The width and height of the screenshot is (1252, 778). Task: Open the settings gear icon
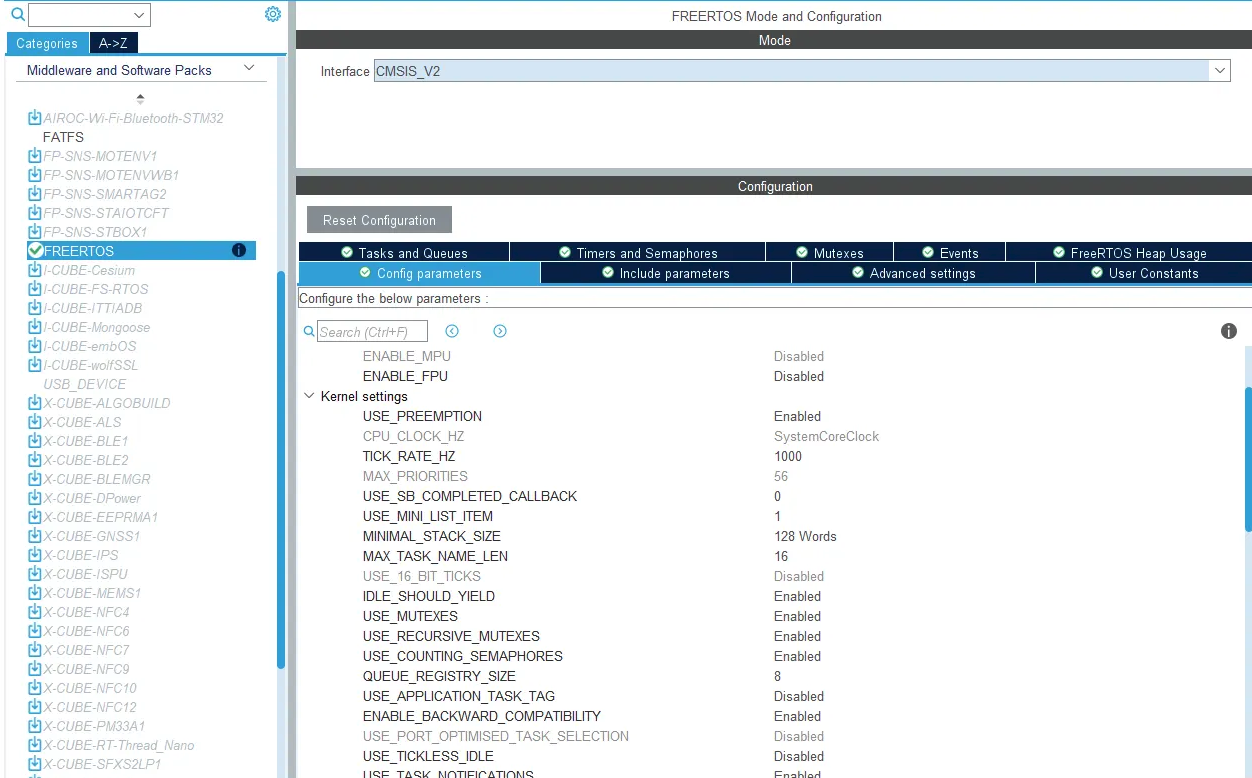pyautogui.click(x=273, y=14)
